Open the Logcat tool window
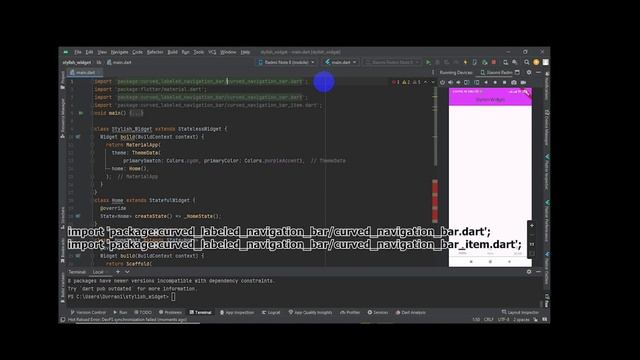Screen dimensions: 640x360 click(x=271, y=312)
